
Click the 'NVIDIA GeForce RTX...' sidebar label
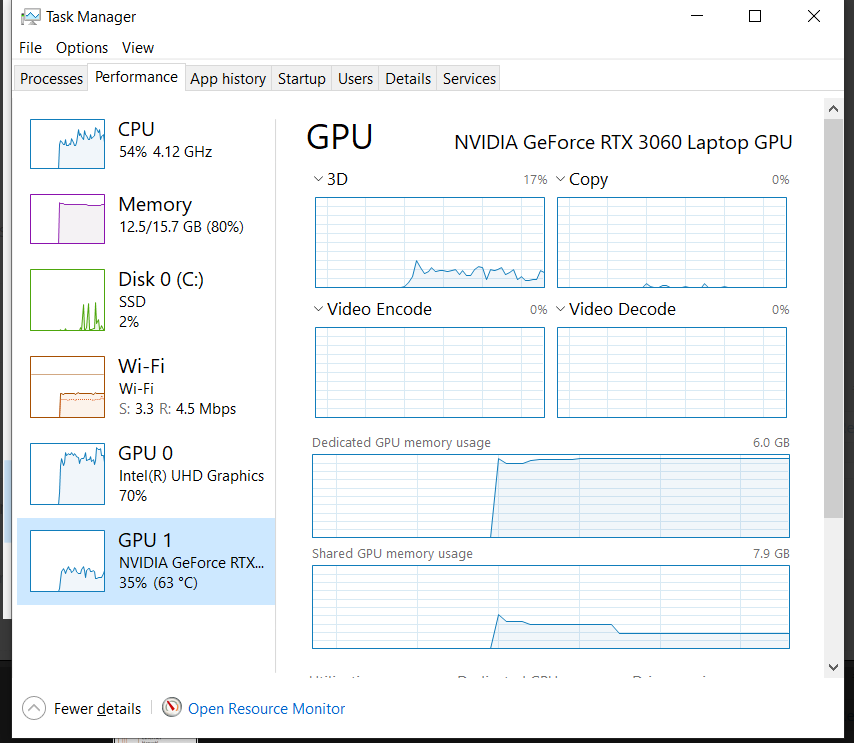(191, 563)
